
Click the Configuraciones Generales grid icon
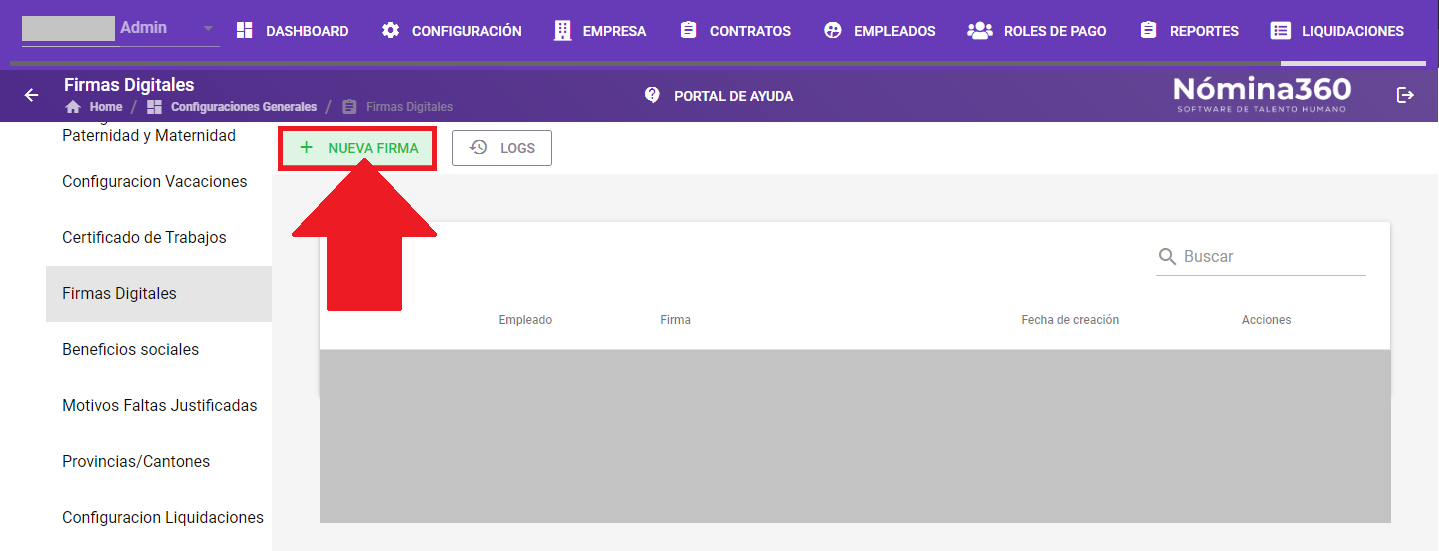click(x=154, y=107)
